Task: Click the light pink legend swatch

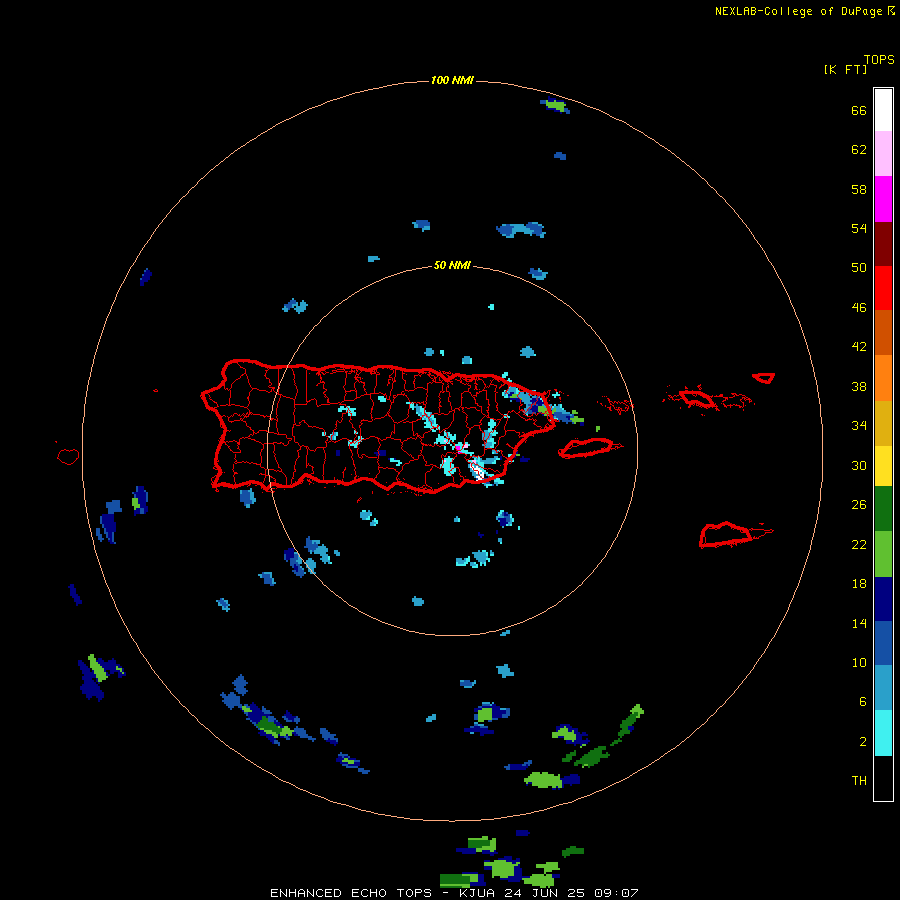Action: (883, 153)
